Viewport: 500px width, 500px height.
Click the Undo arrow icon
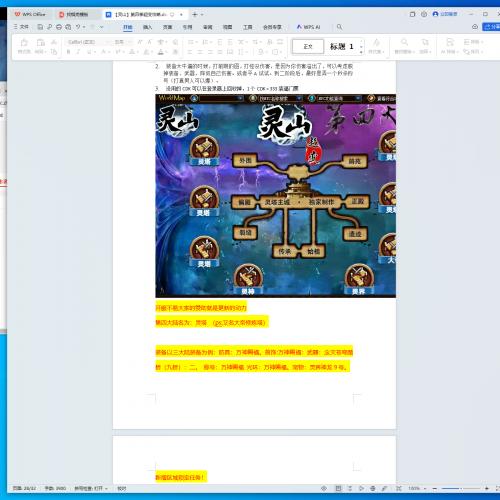click(x=78, y=27)
